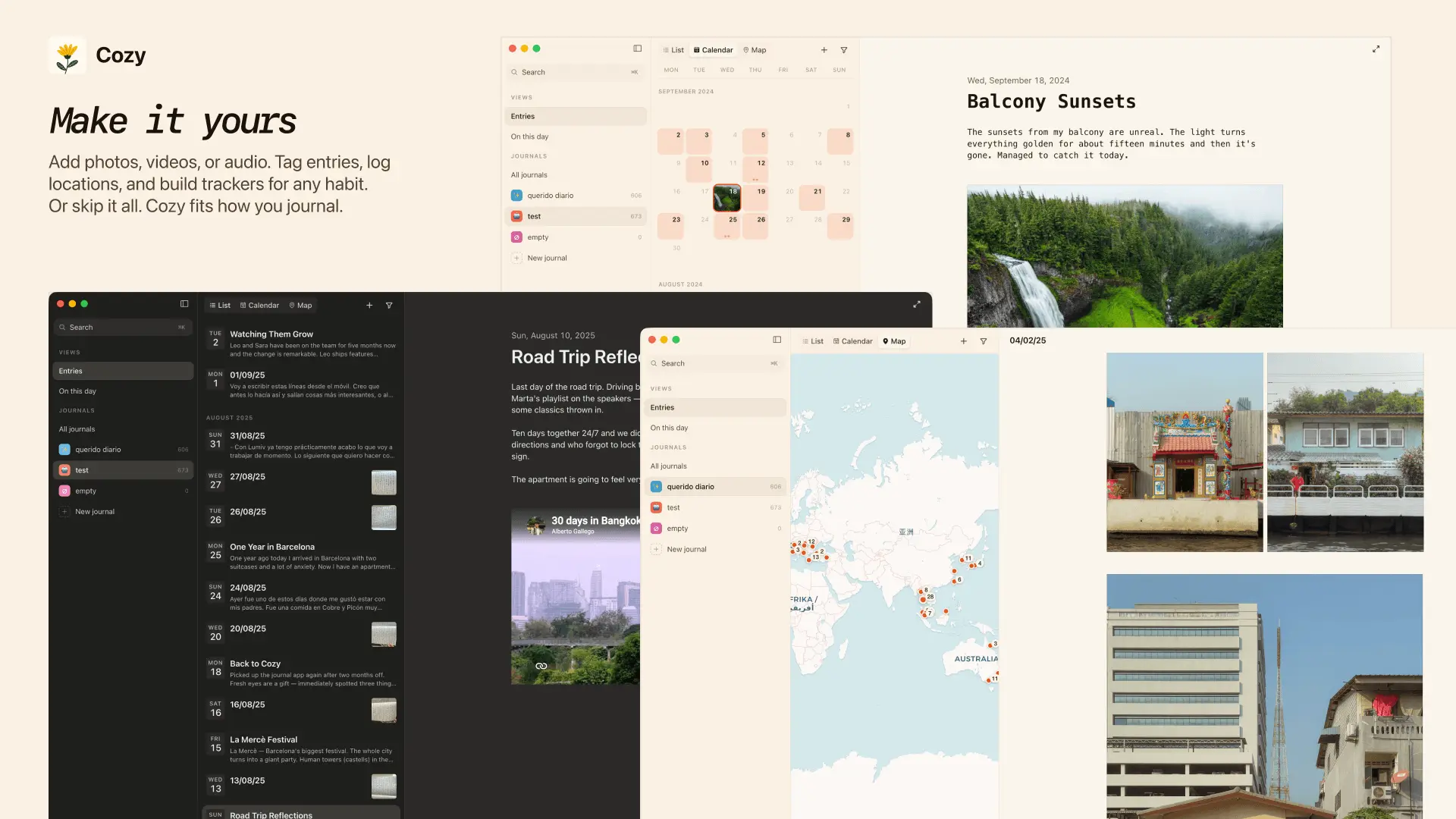The height and width of the screenshot is (819, 1456).
Task: Click Search field in map window
Action: pyautogui.click(x=714, y=363)
